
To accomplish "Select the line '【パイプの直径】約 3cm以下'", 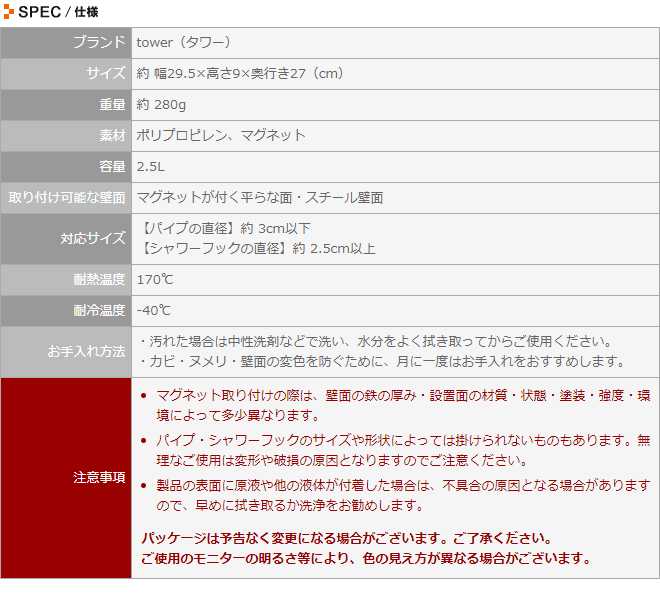I will [224, 229].
